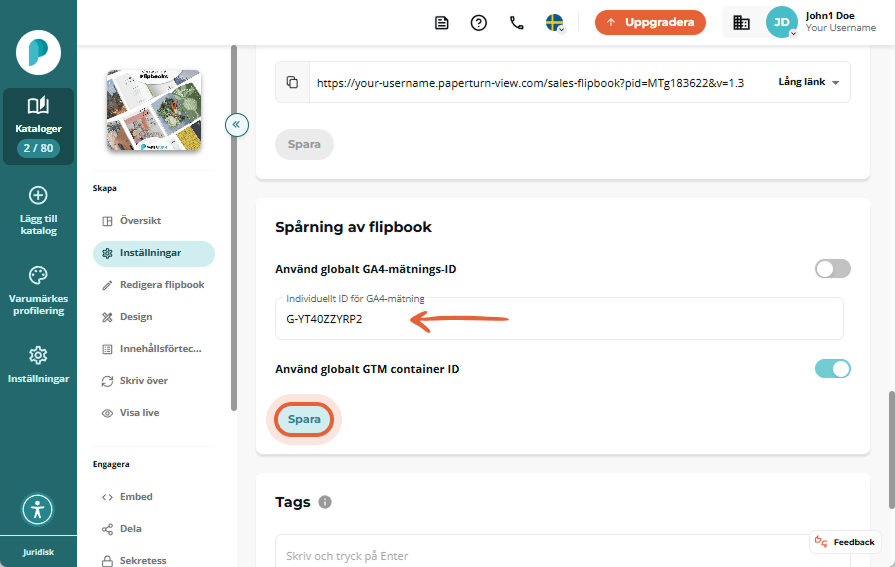895x567 pixels.
Task: Click the Engagera section label
Action: [111, 464]
